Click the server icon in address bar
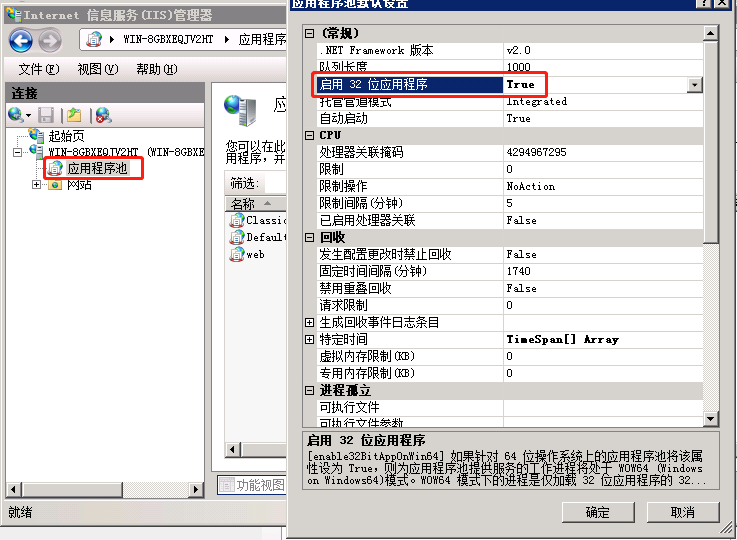The image size is (737, 540). (x=94, y=39)
